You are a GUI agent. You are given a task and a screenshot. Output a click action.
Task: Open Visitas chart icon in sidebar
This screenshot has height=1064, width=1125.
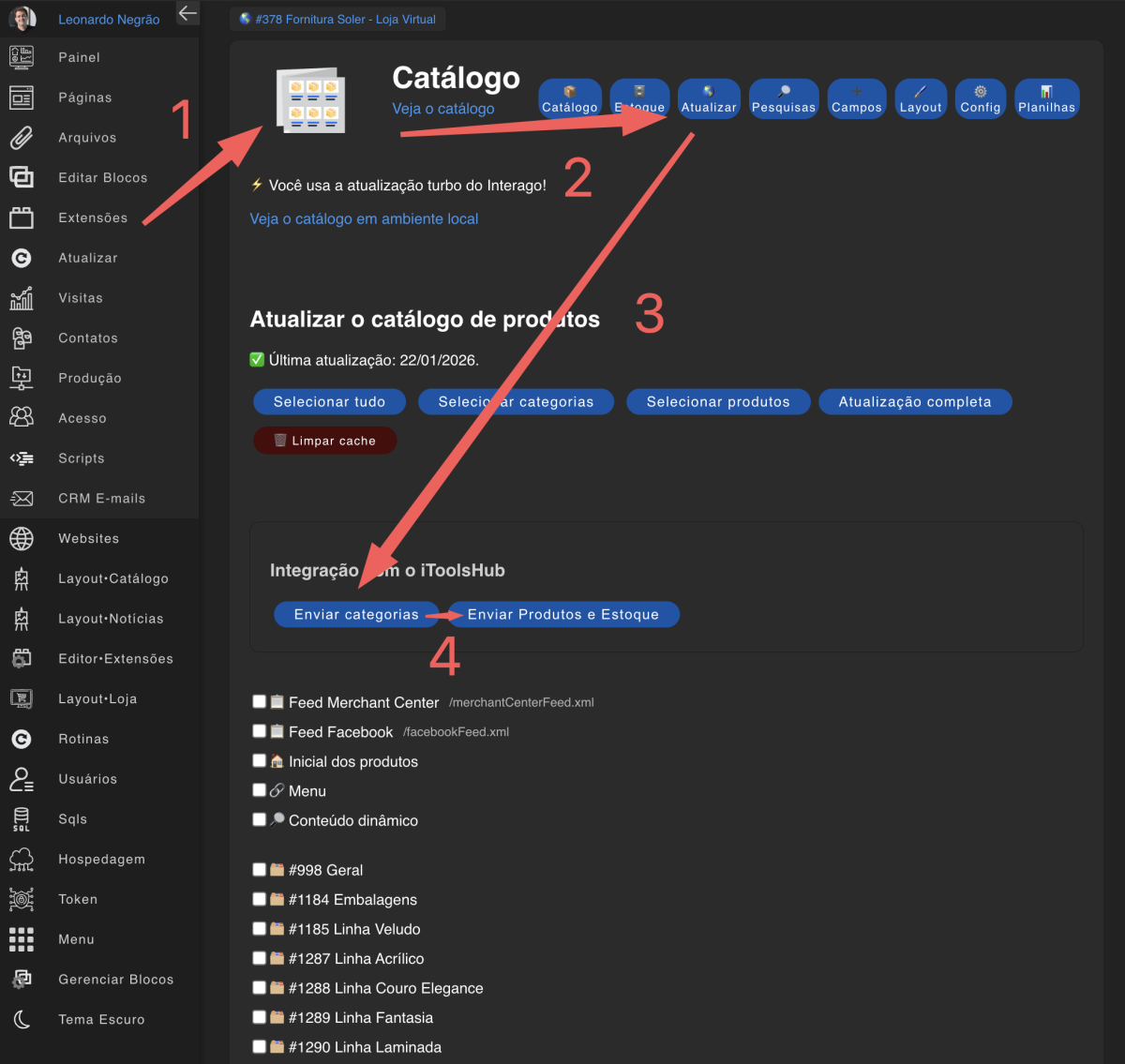point(22,298)
